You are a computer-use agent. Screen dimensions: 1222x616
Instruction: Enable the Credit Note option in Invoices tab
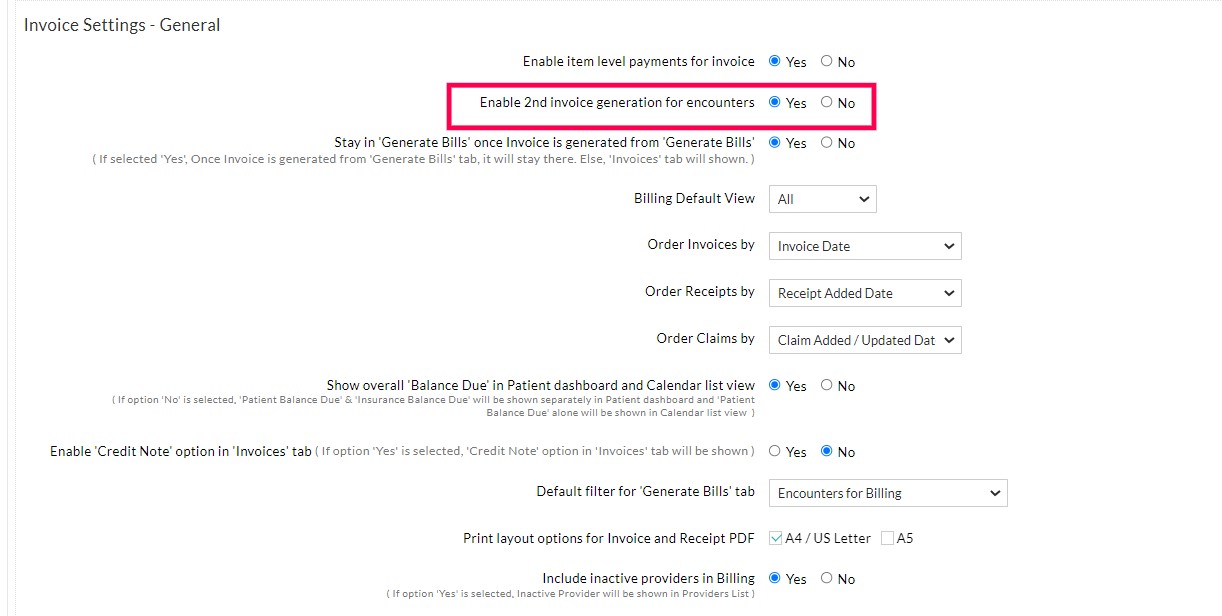(x=773, y=451)
